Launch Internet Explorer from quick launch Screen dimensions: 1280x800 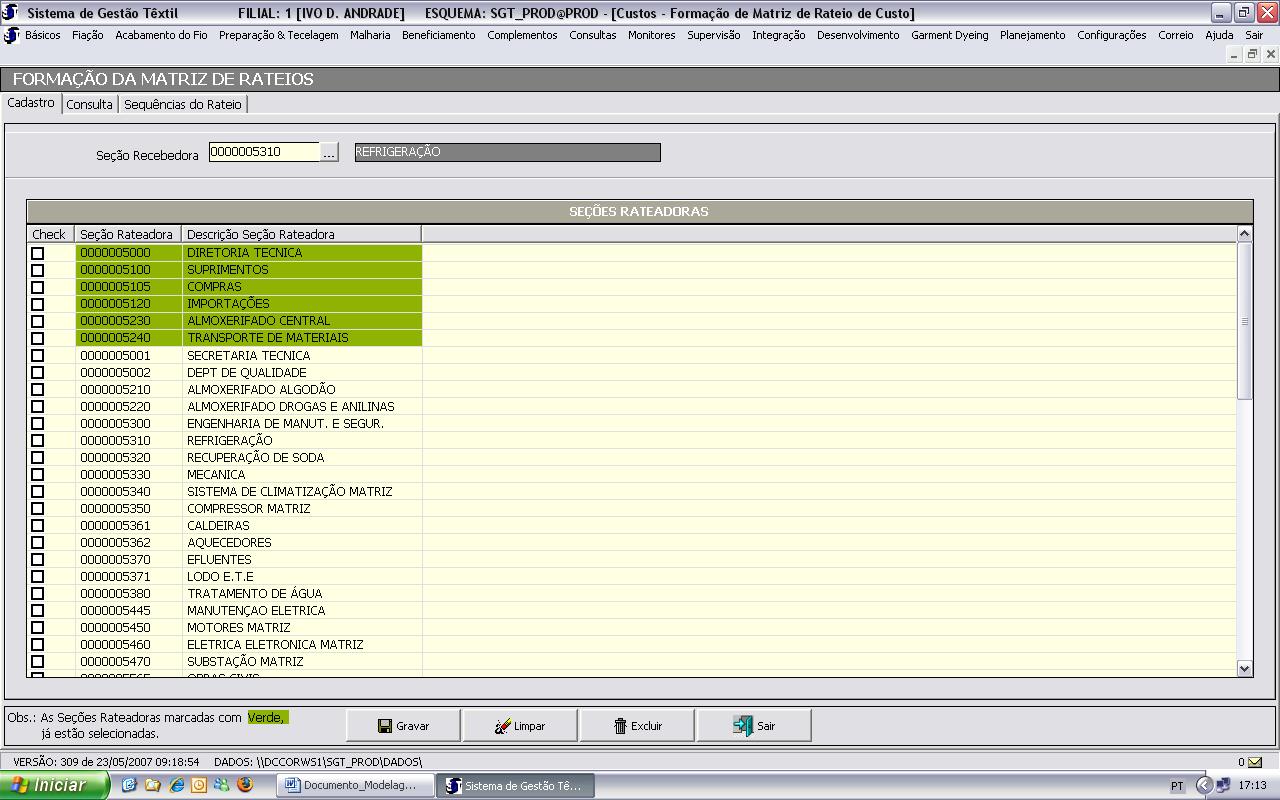coord(176,785)
